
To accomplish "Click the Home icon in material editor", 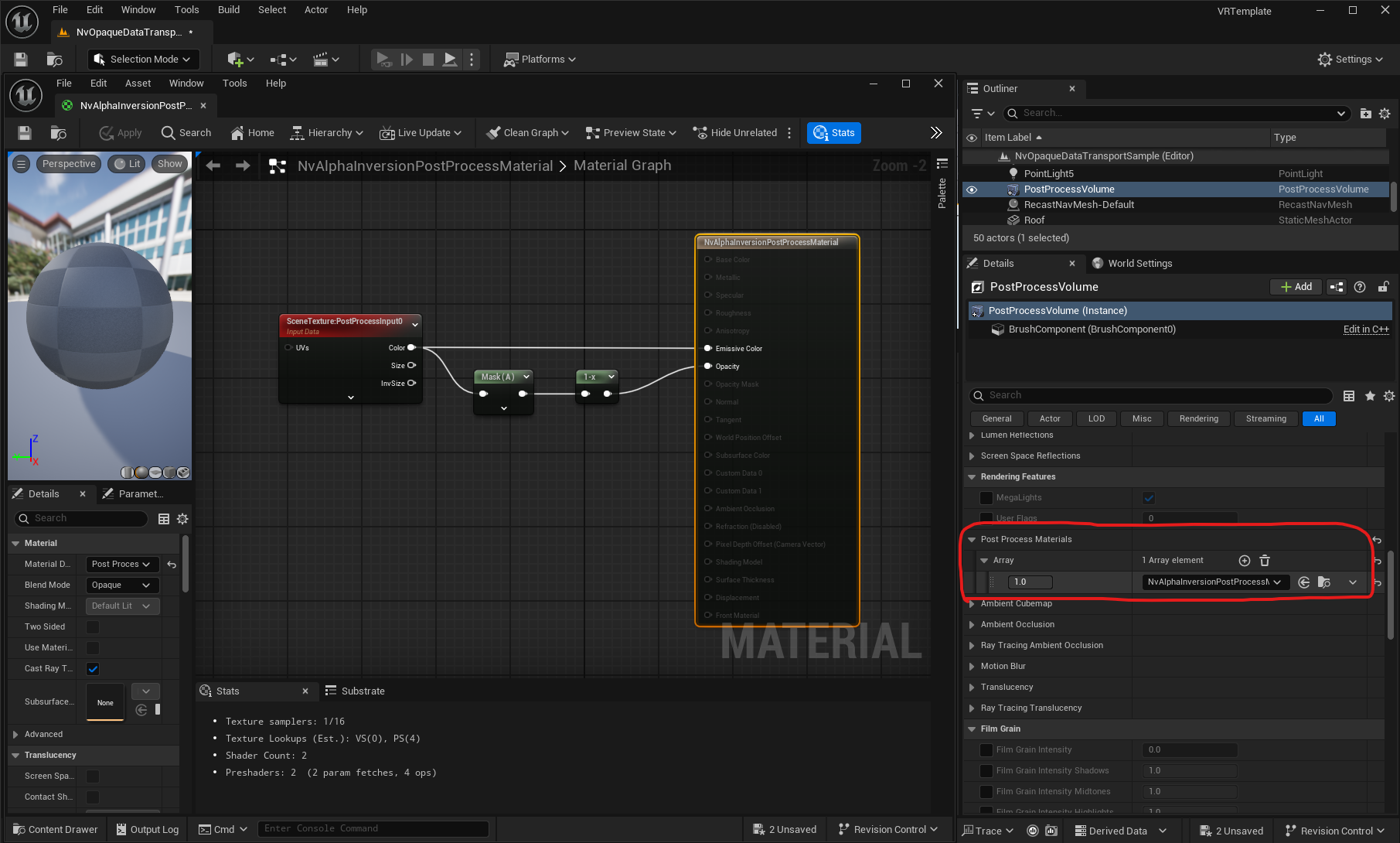I will pos(252,133).
